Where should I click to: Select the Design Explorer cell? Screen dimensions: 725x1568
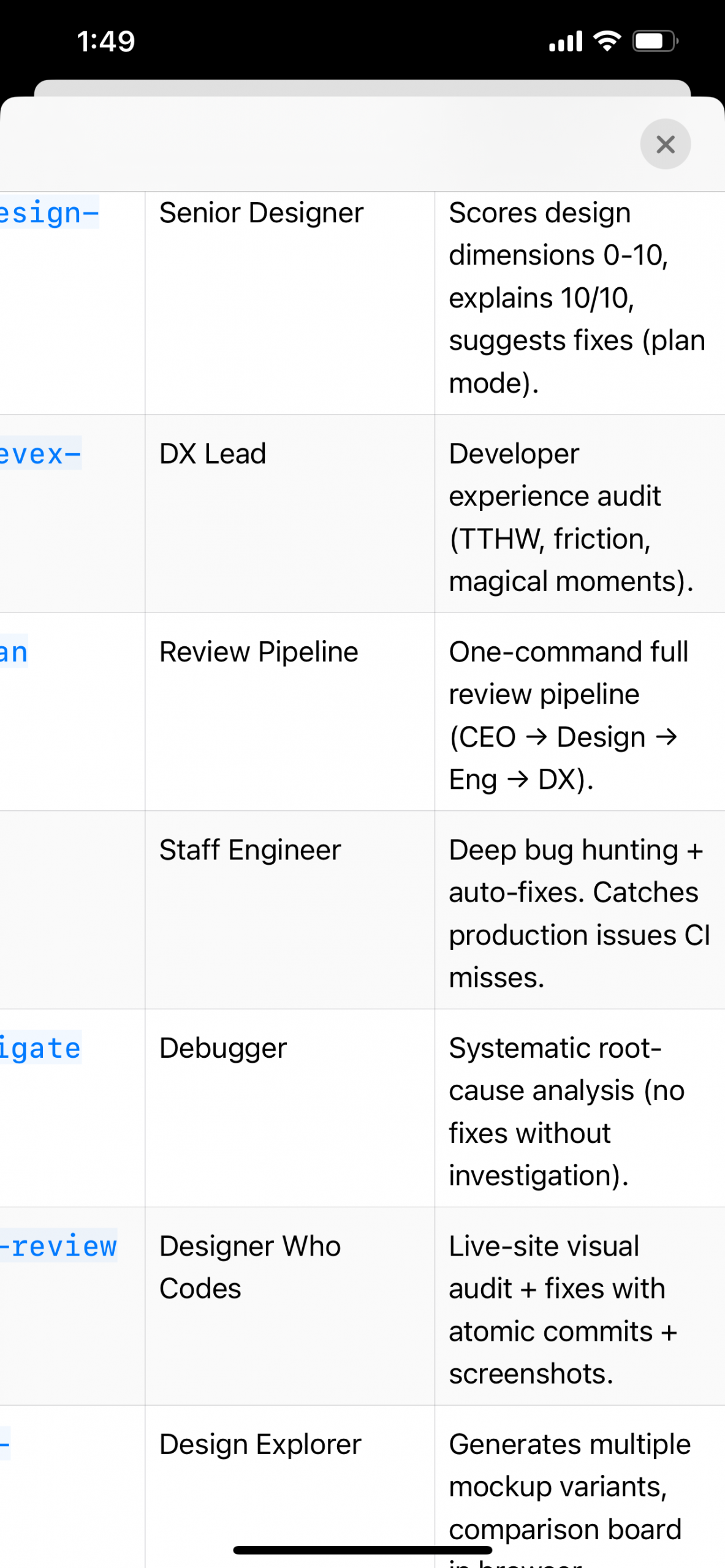289,1487
